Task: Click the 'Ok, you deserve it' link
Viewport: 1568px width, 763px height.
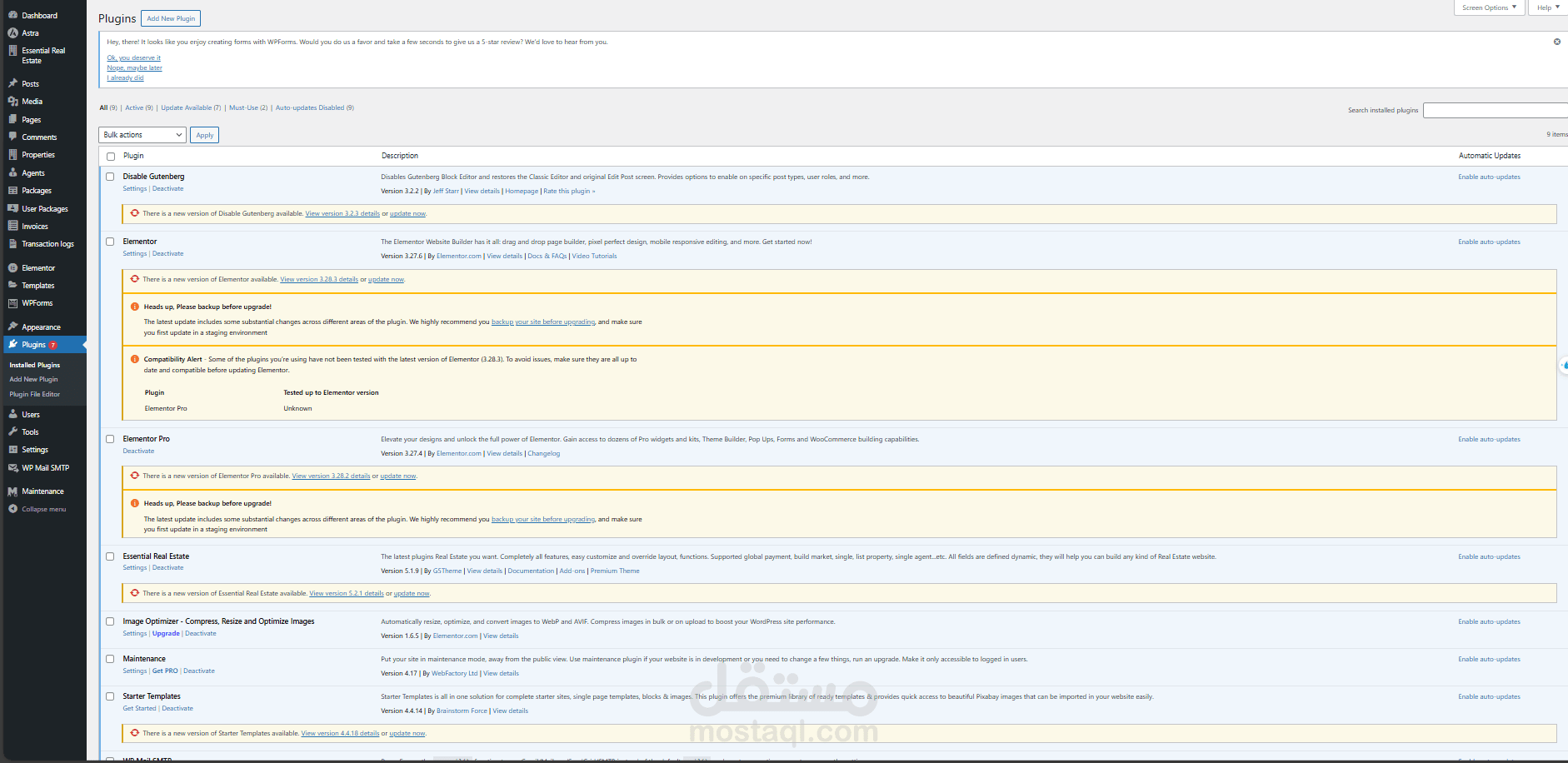Action: [134, 58]
